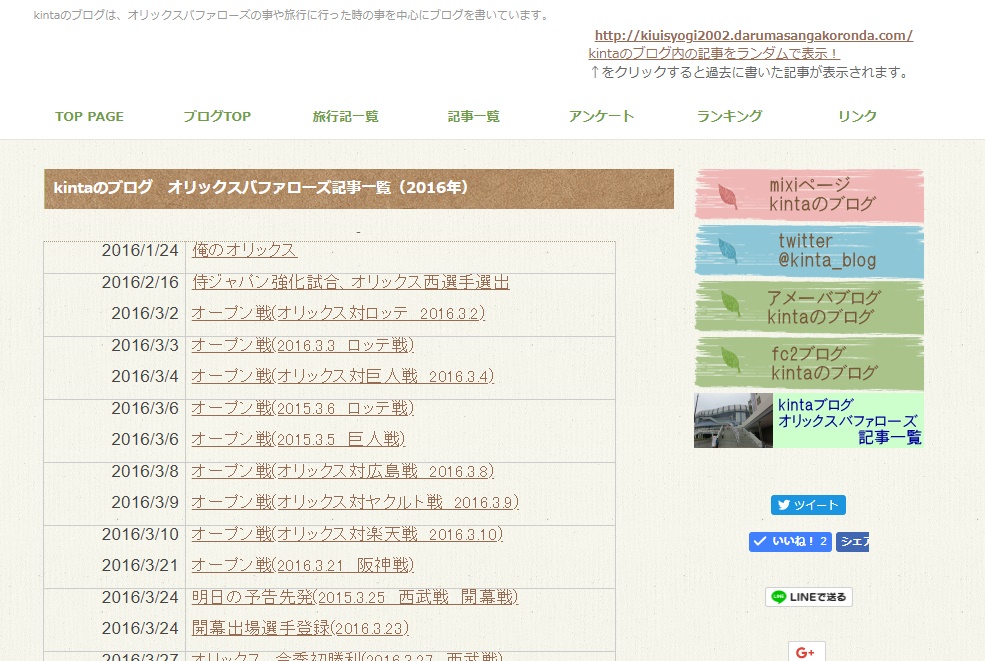This screenshot has height=661, width=985.
Task: Open オープン戦(2016.3.3 ロッテ戦) link
Action: click(x=303, y=345)
